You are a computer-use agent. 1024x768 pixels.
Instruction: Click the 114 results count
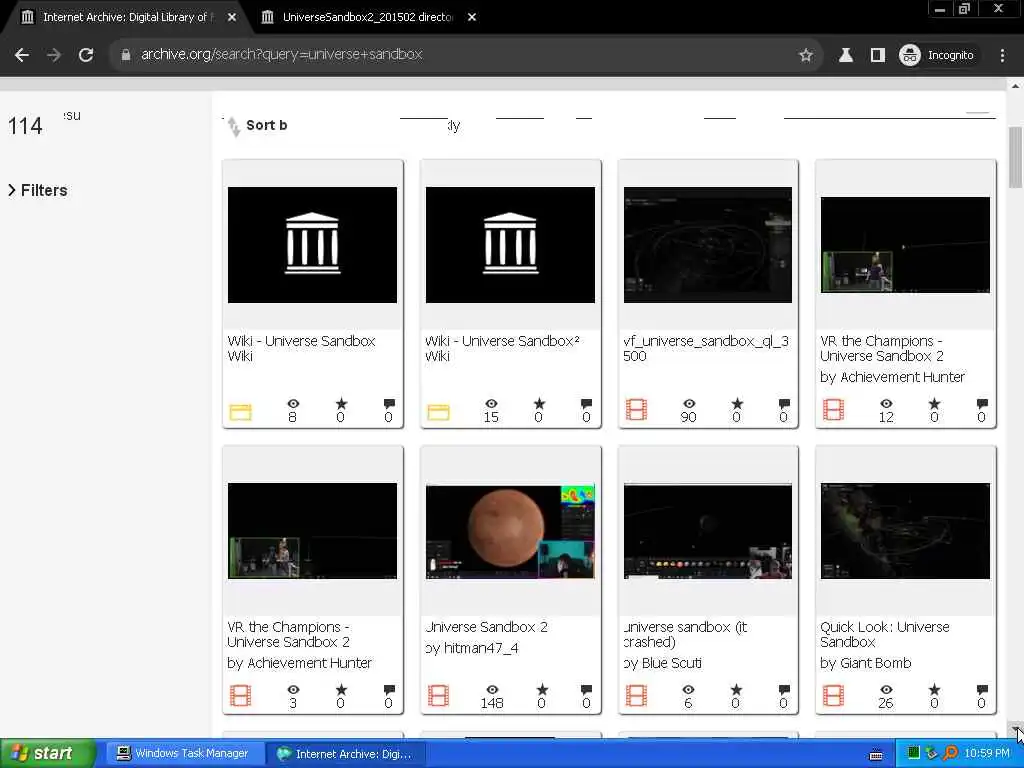tap(25, 125)
